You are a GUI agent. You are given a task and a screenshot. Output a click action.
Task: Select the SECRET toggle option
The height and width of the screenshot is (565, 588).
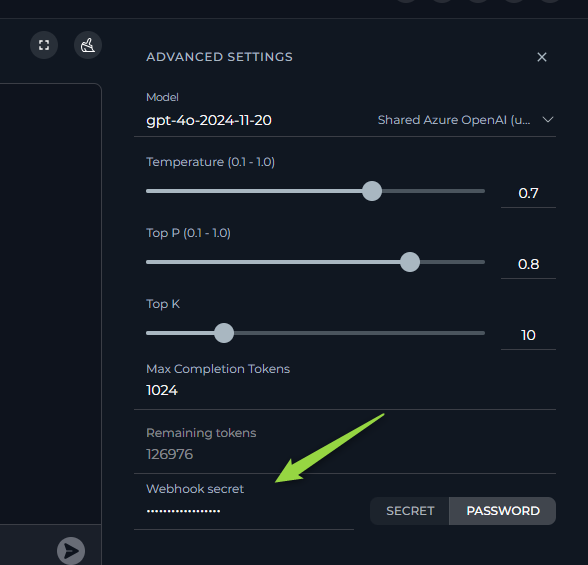[x=410, y=511]
